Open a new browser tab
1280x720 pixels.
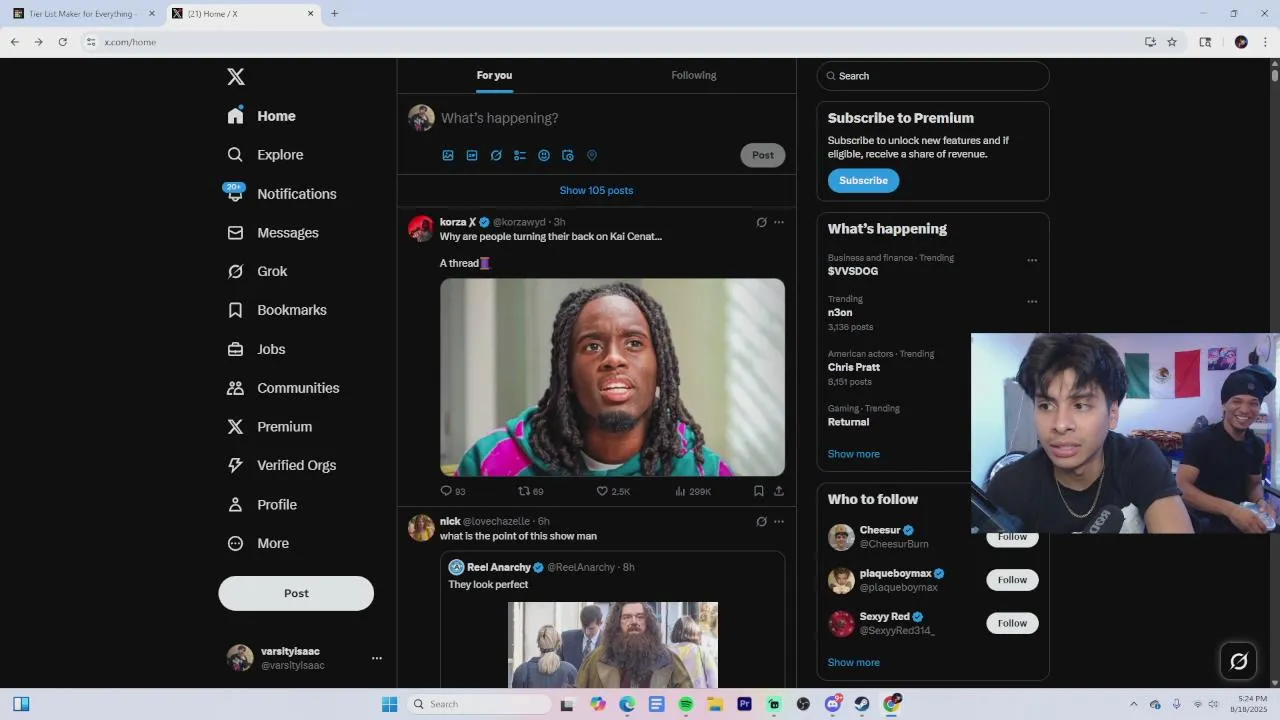tap(334, 14)
